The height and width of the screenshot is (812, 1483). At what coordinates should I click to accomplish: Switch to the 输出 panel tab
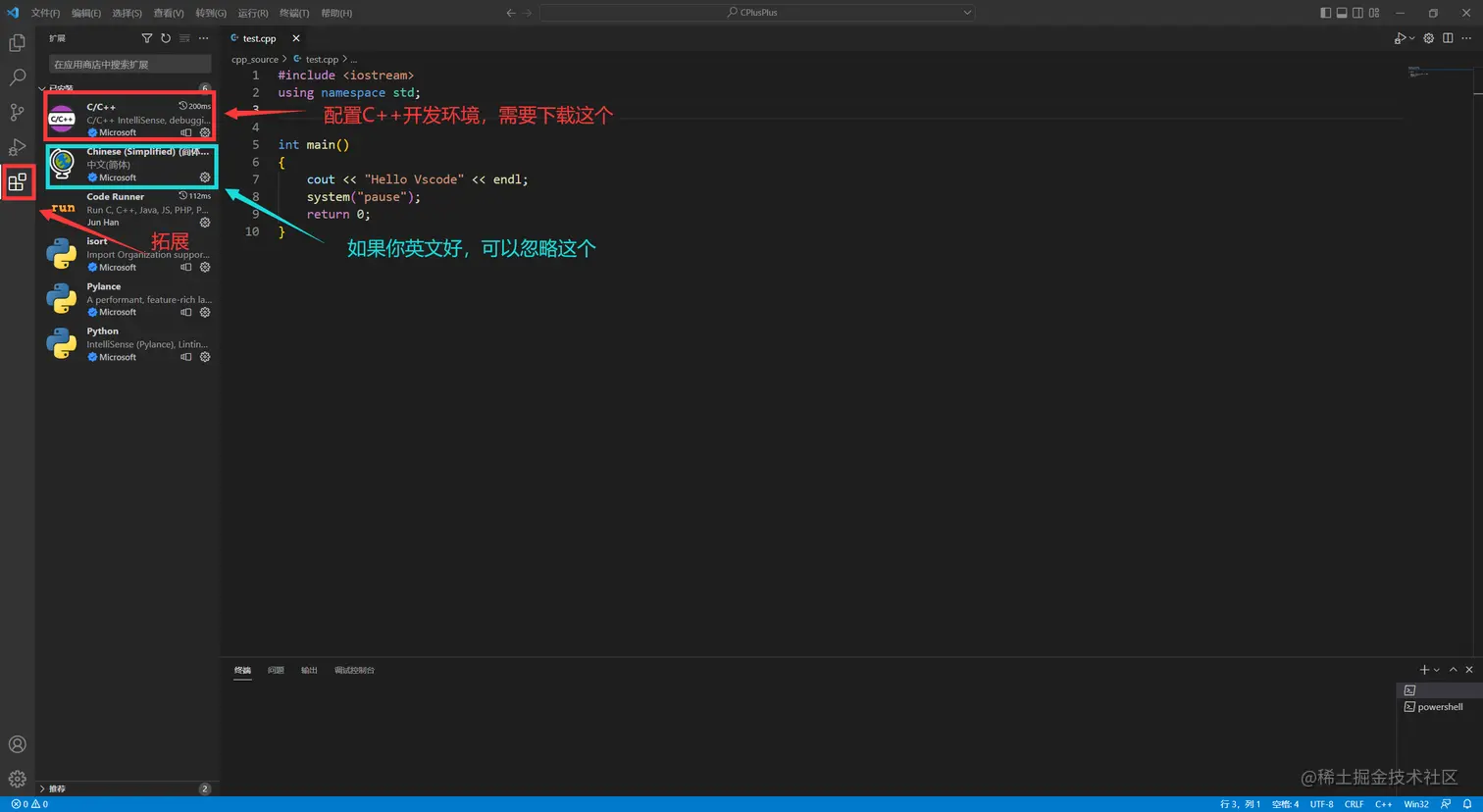[309, 670]
